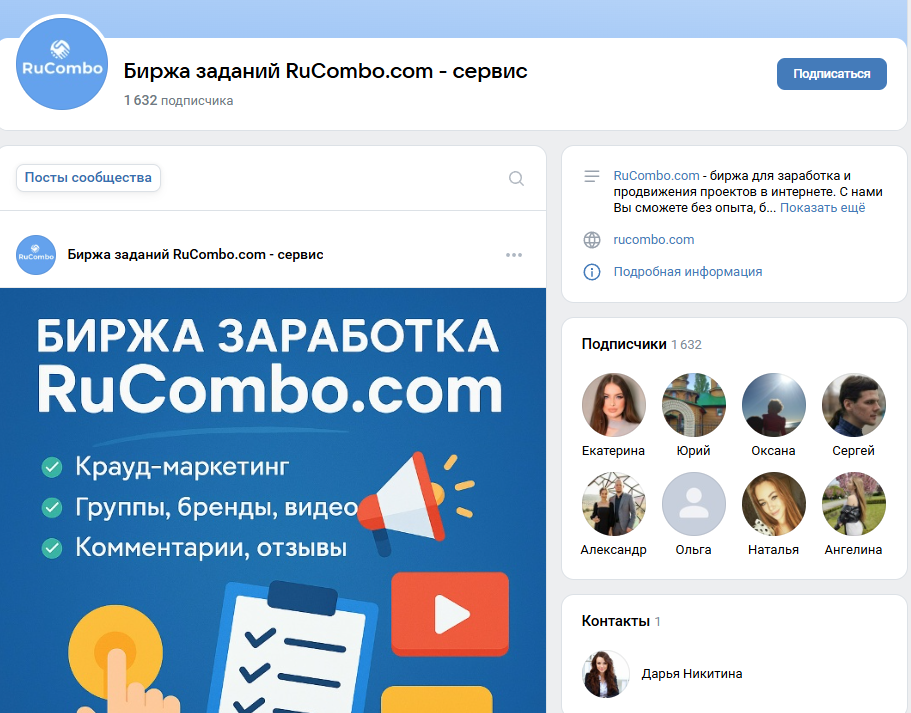Open subscriber Екатерина's avatar

614,404
